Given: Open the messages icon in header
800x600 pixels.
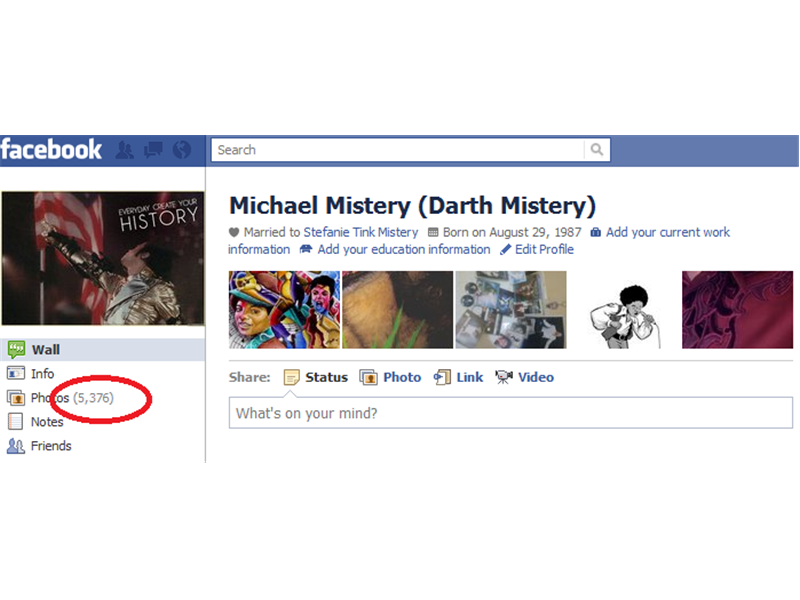Looking at the screenshot, I should (153, 150).
